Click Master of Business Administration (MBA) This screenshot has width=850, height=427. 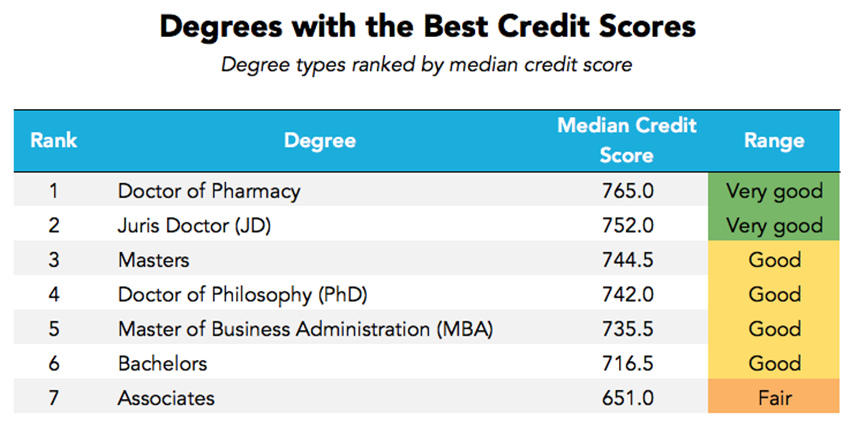coord(304,329)
